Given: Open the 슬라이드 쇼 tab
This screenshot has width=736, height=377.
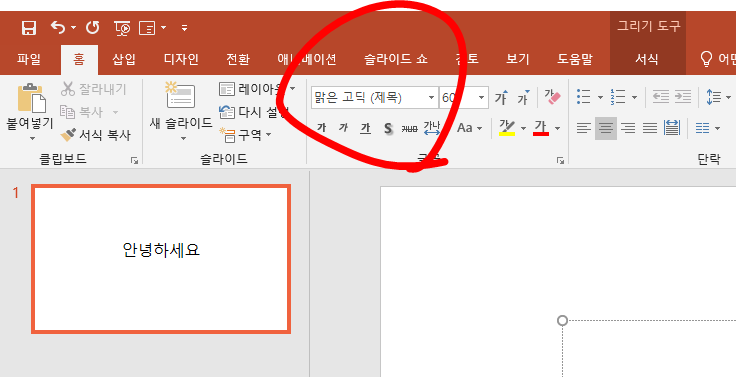Looking at the screenshot, I should 396,60.
